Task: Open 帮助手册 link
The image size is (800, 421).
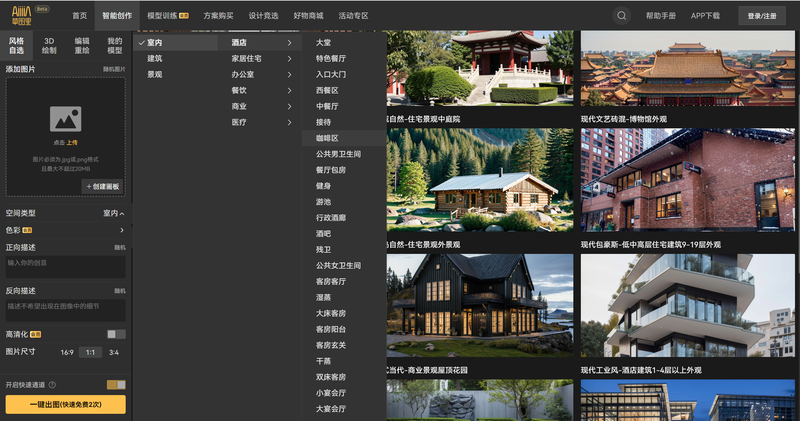Action: (x=661, y=16)
